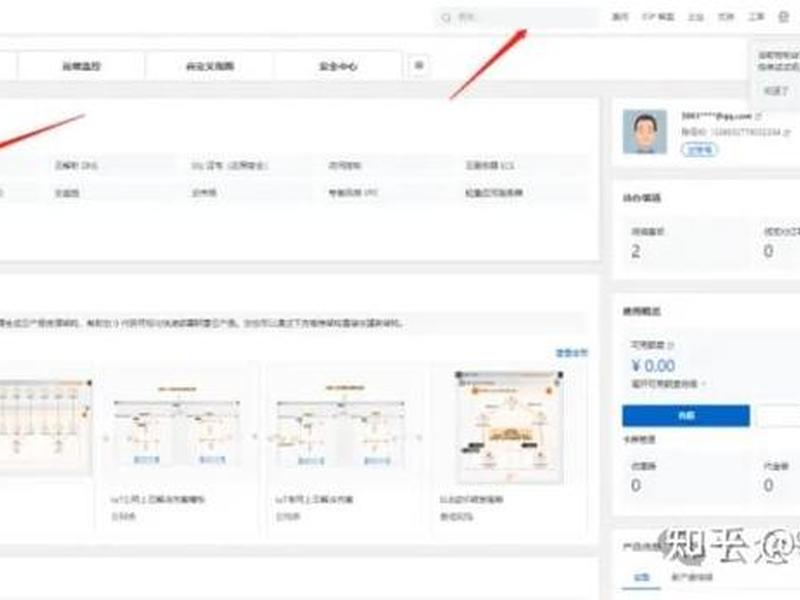800x600 pixels.
Task: Click the 优惠券 count showing 0
Action: click(x=636, y=485)
